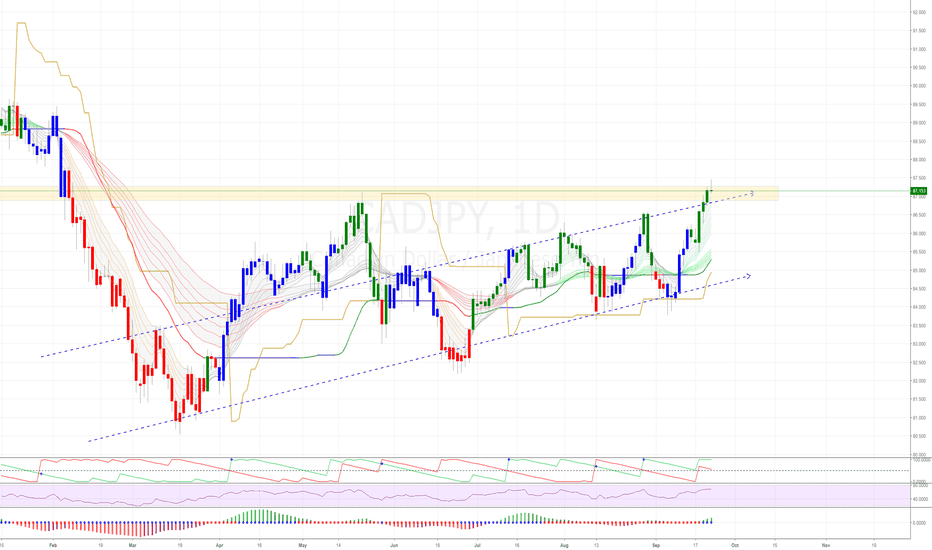The image size is (932, 550).
Task: Click the Sep label on the time axis
Action: point(656,545)
